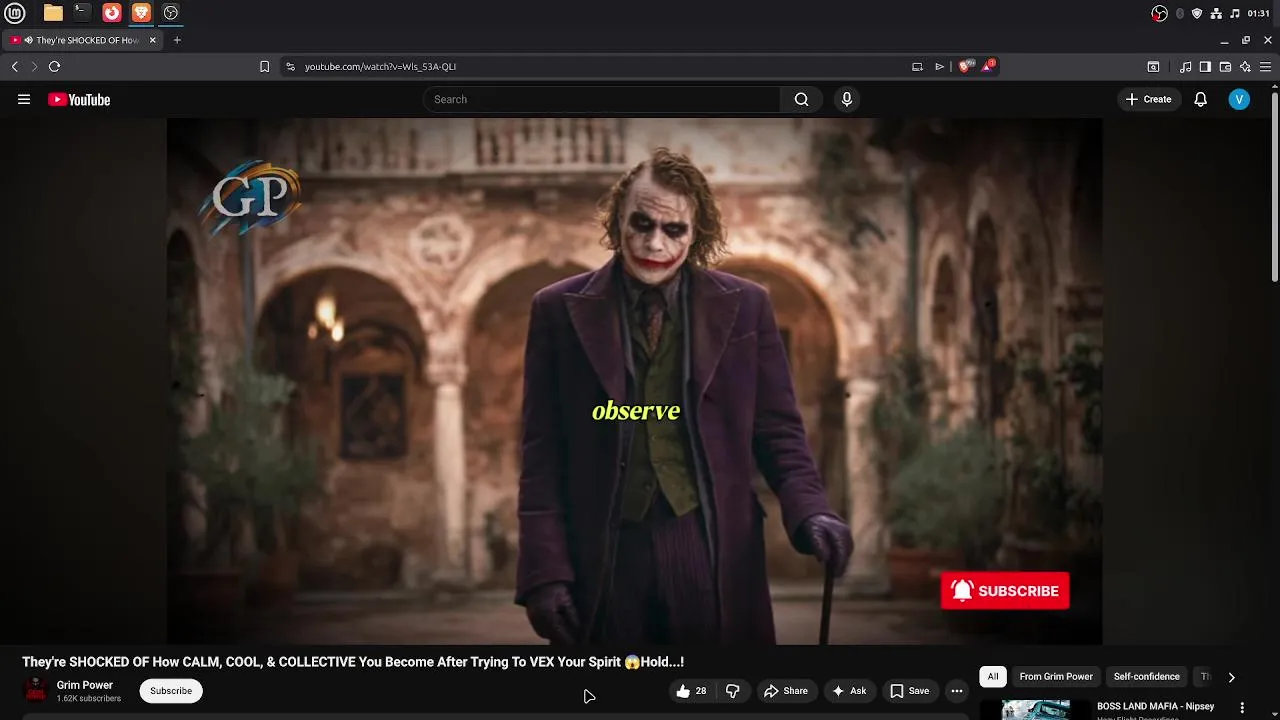Click the Ask button
1280x720 pixels.
(848, 690)
